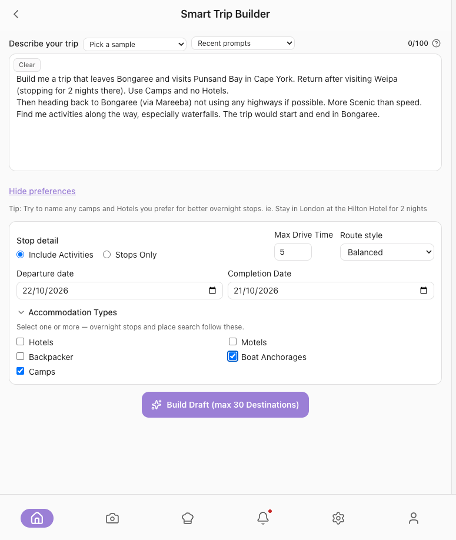The image size is (456, 540).
Task: Go to Home in bottom navigation
Action: pos(37,518)
